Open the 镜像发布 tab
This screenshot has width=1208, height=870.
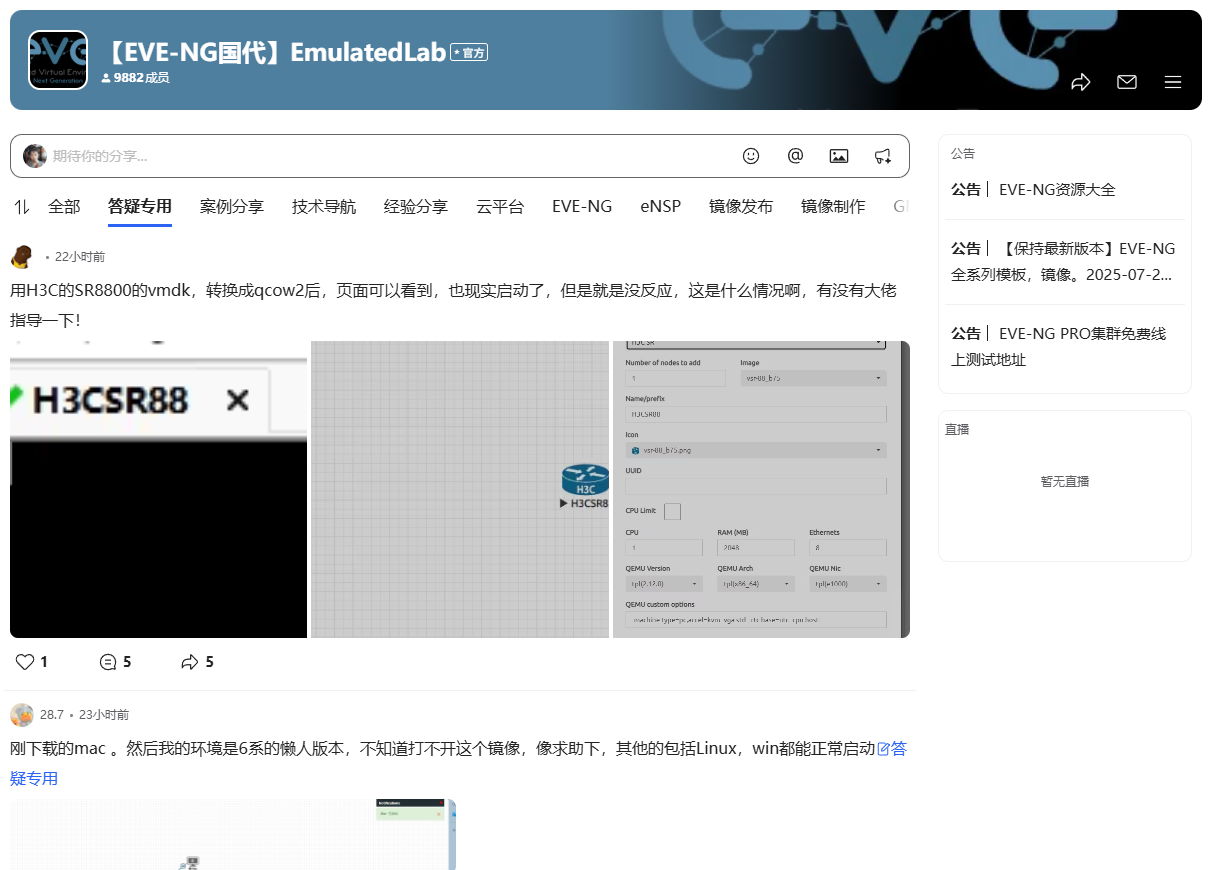point(741,207)
